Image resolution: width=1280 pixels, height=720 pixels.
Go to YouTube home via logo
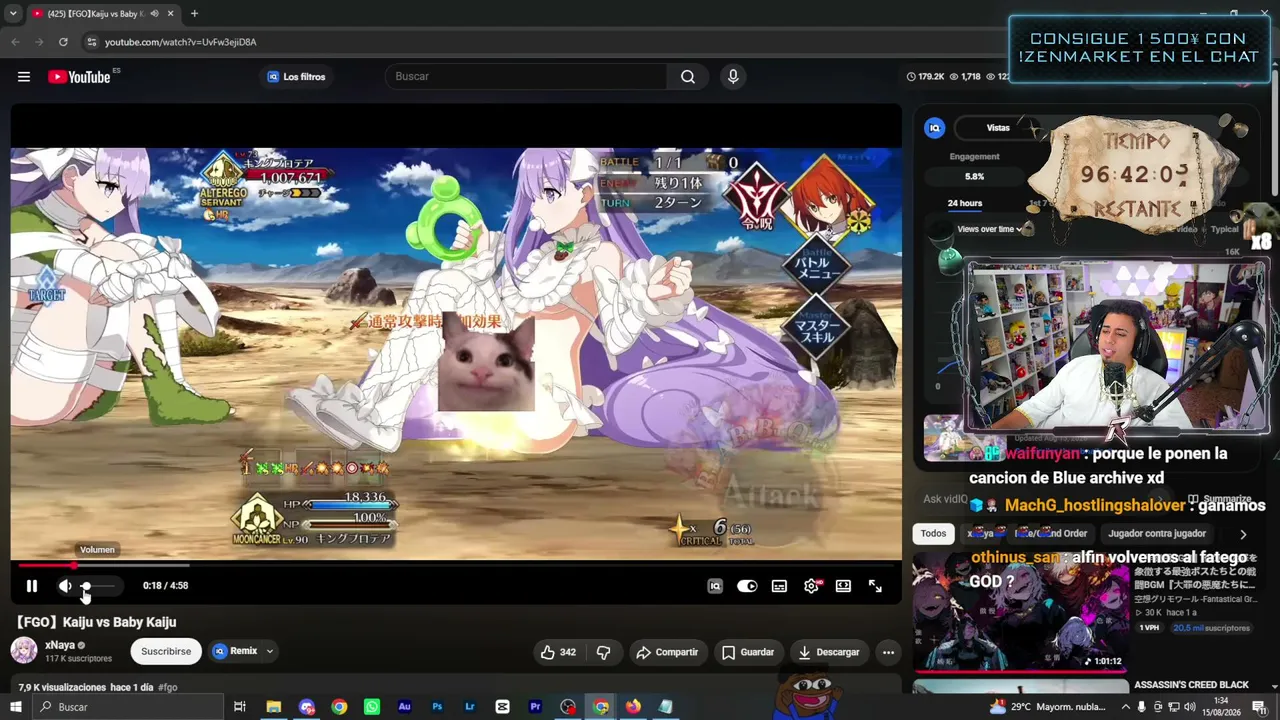[x=79, y=77]
